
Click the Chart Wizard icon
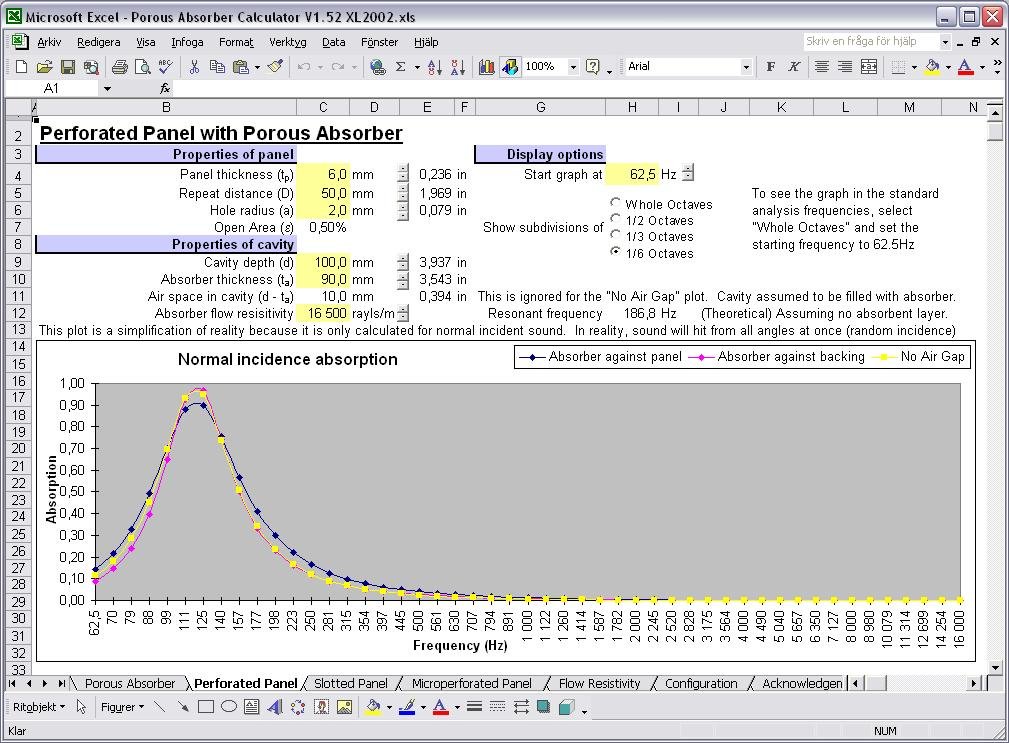(487, 67)
